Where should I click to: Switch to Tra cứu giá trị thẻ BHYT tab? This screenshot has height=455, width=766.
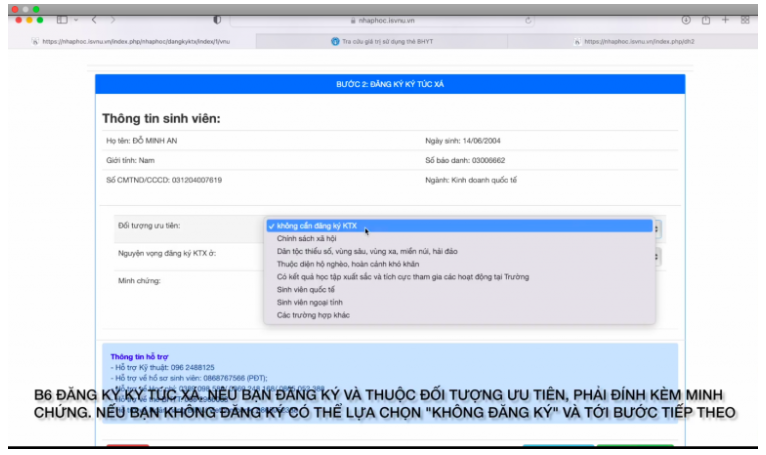[382, 42]
